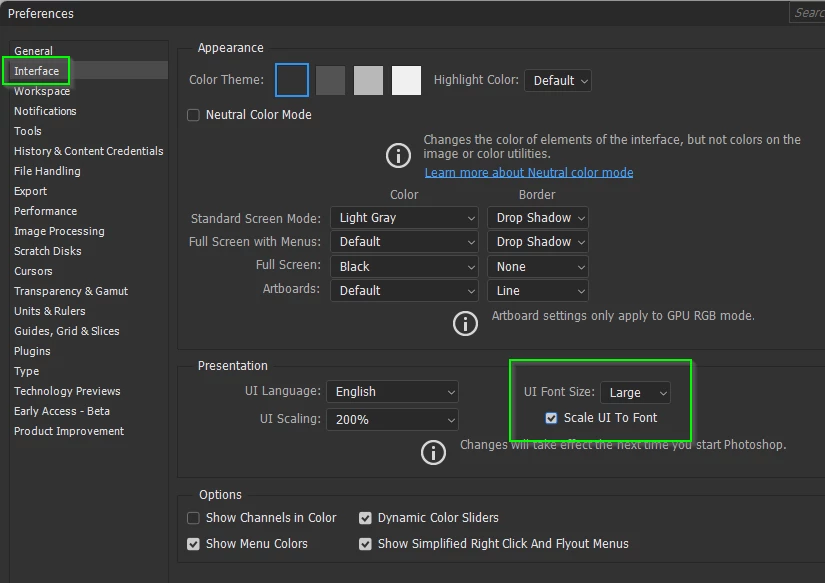The image size is (825, 583).
Task: Enable Show Channels in Color
Action: pyautogui.click(x=194, y=518)
